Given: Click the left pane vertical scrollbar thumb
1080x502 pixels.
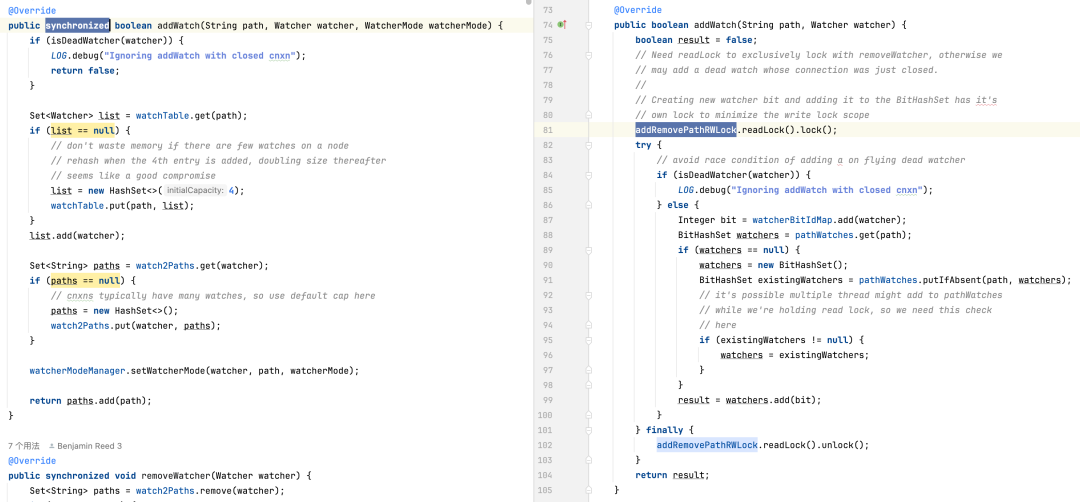Looking at the screenshot, I should (528, 2).
